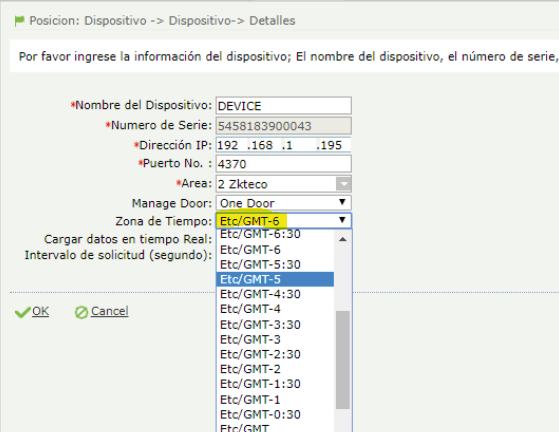Select the Etc/GMT-0:30 entry
The height and width of the screenshot is (432, 559).
(275, 415)
